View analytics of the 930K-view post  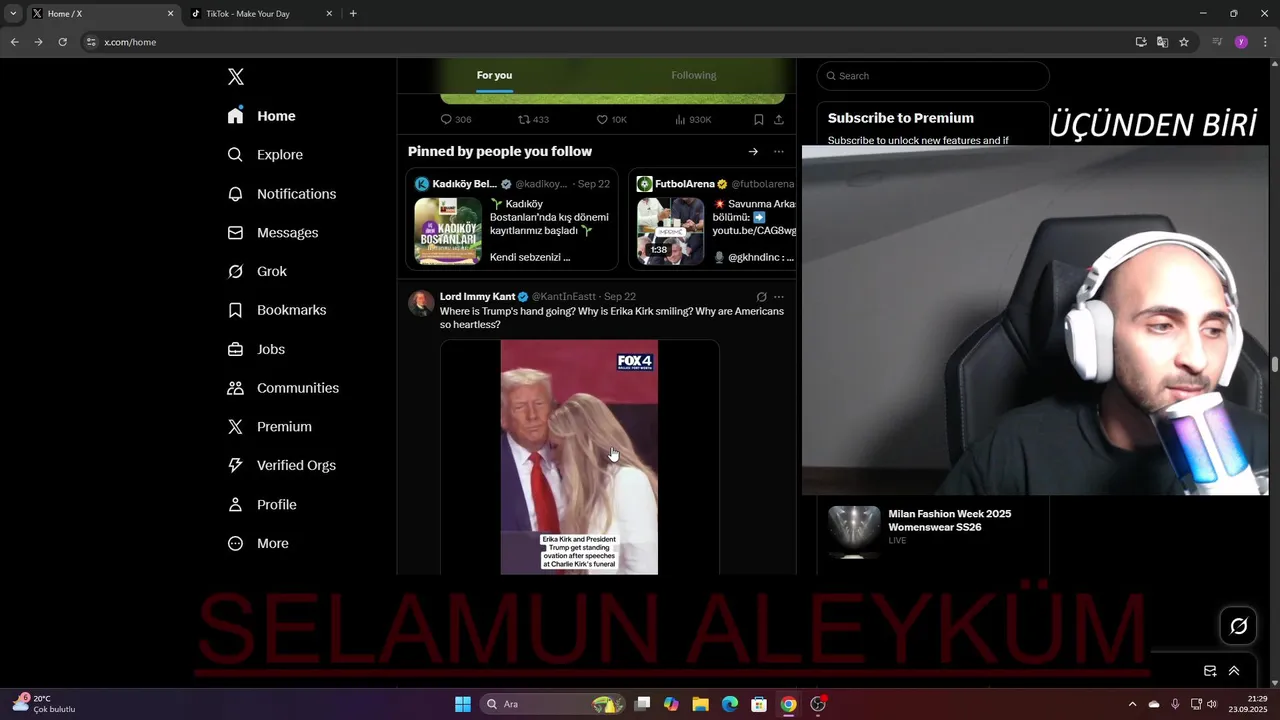click(x=693, y=120)
